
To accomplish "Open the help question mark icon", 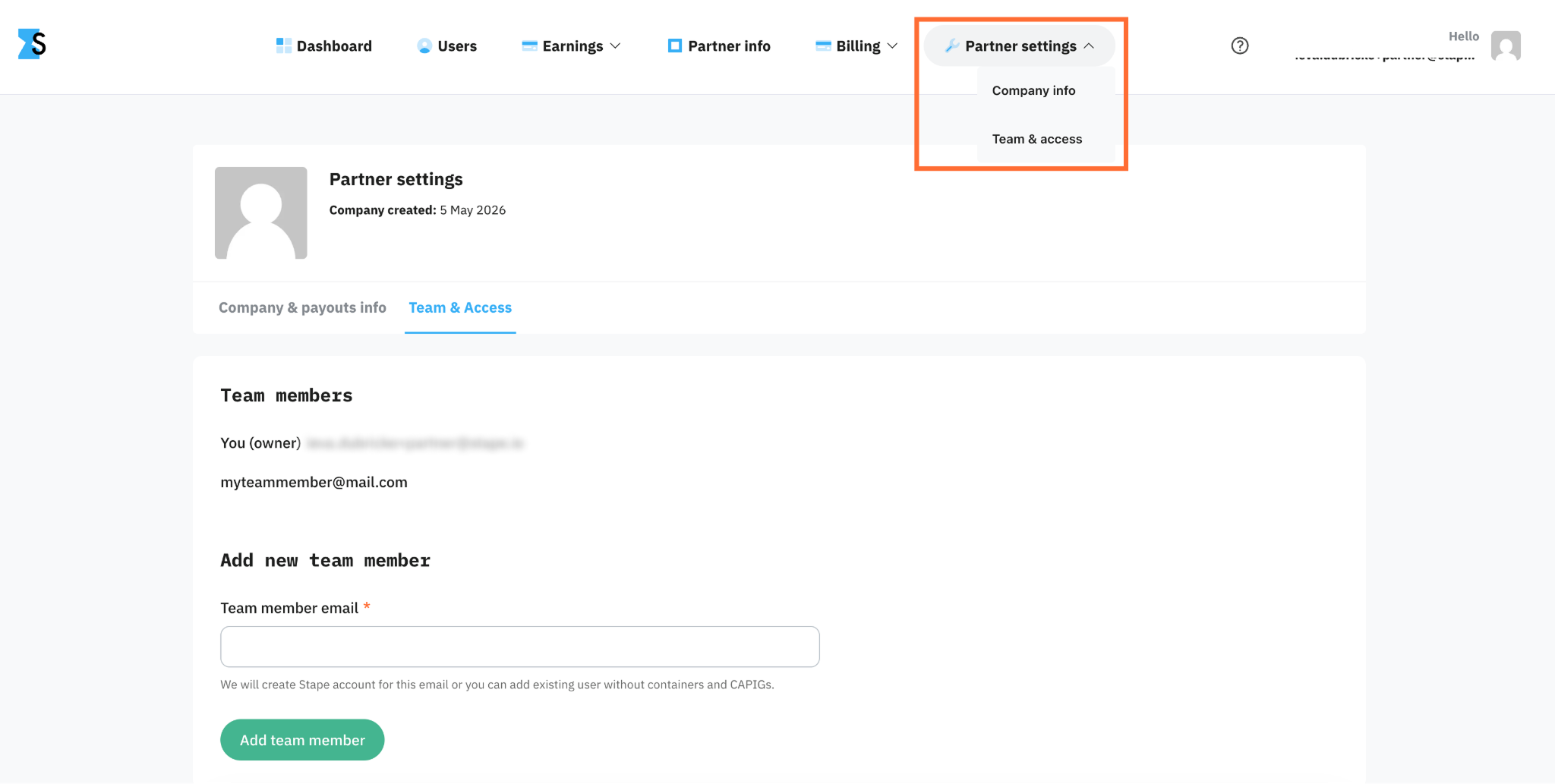I will (x=1240, y=46).
